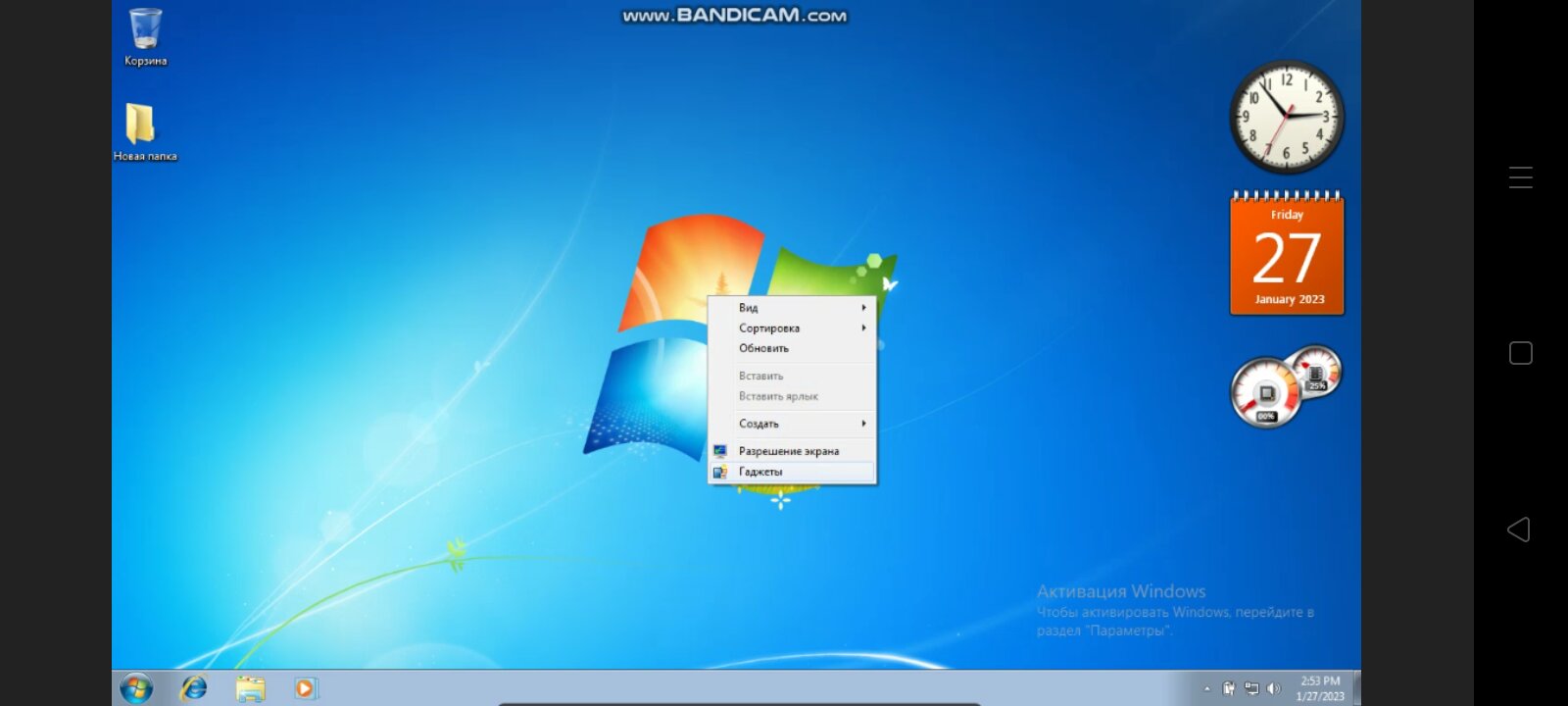Viewport: 1568px width, 706px height.
Task: Click the CPU meter gadget dial
Action: point(1266,393)
